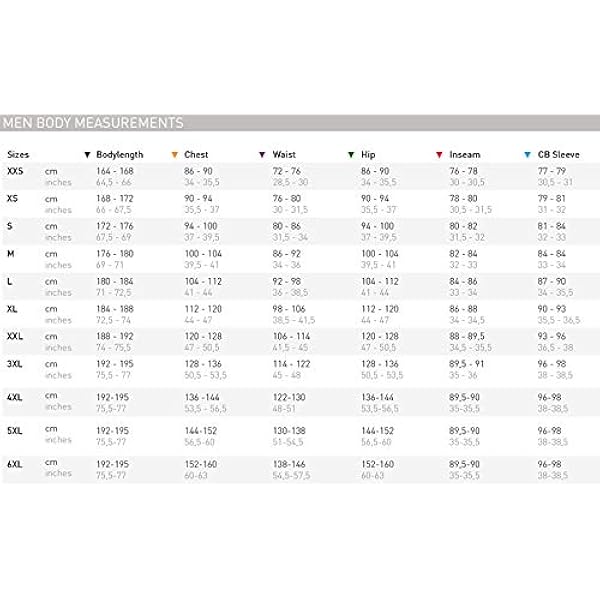Click the Bodylength column header text

point(120,155)
